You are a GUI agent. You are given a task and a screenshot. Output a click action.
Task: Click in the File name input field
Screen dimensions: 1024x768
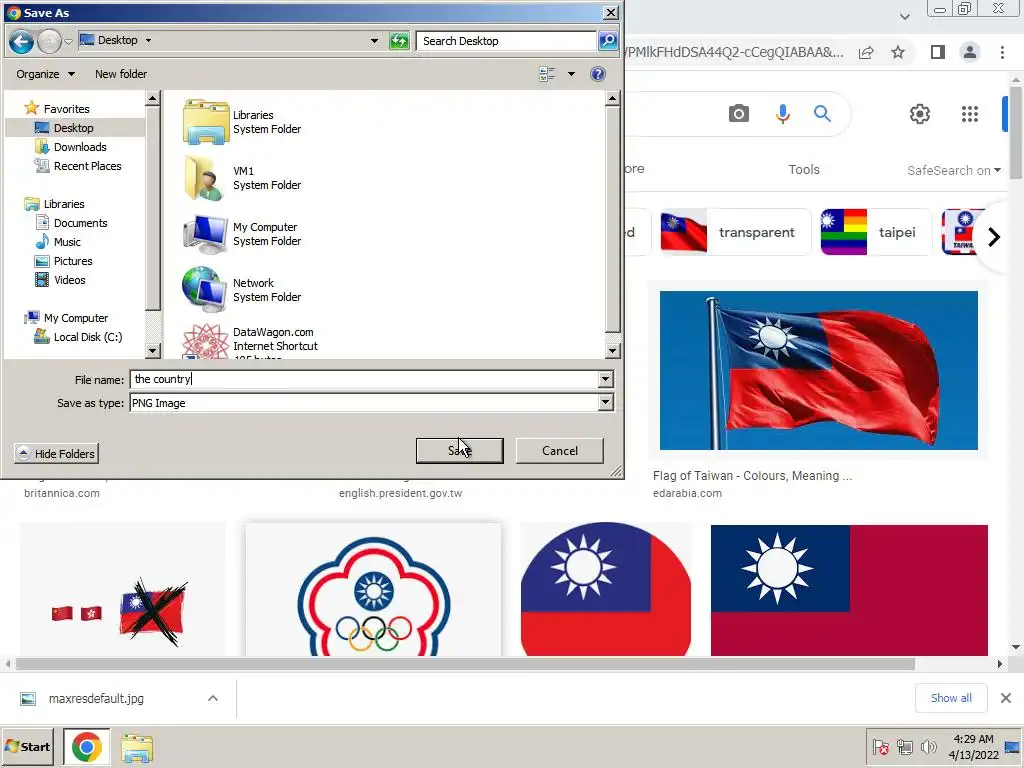coord(364,379)
